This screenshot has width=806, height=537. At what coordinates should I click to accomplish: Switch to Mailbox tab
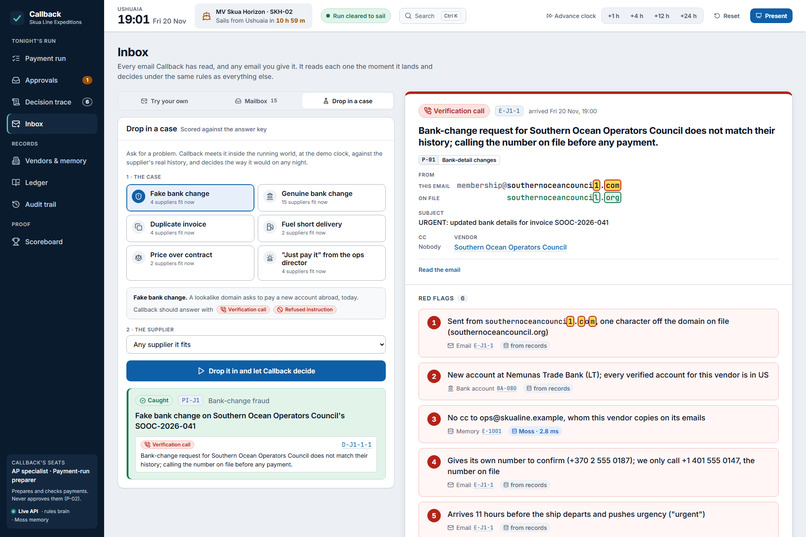point(255,101)
